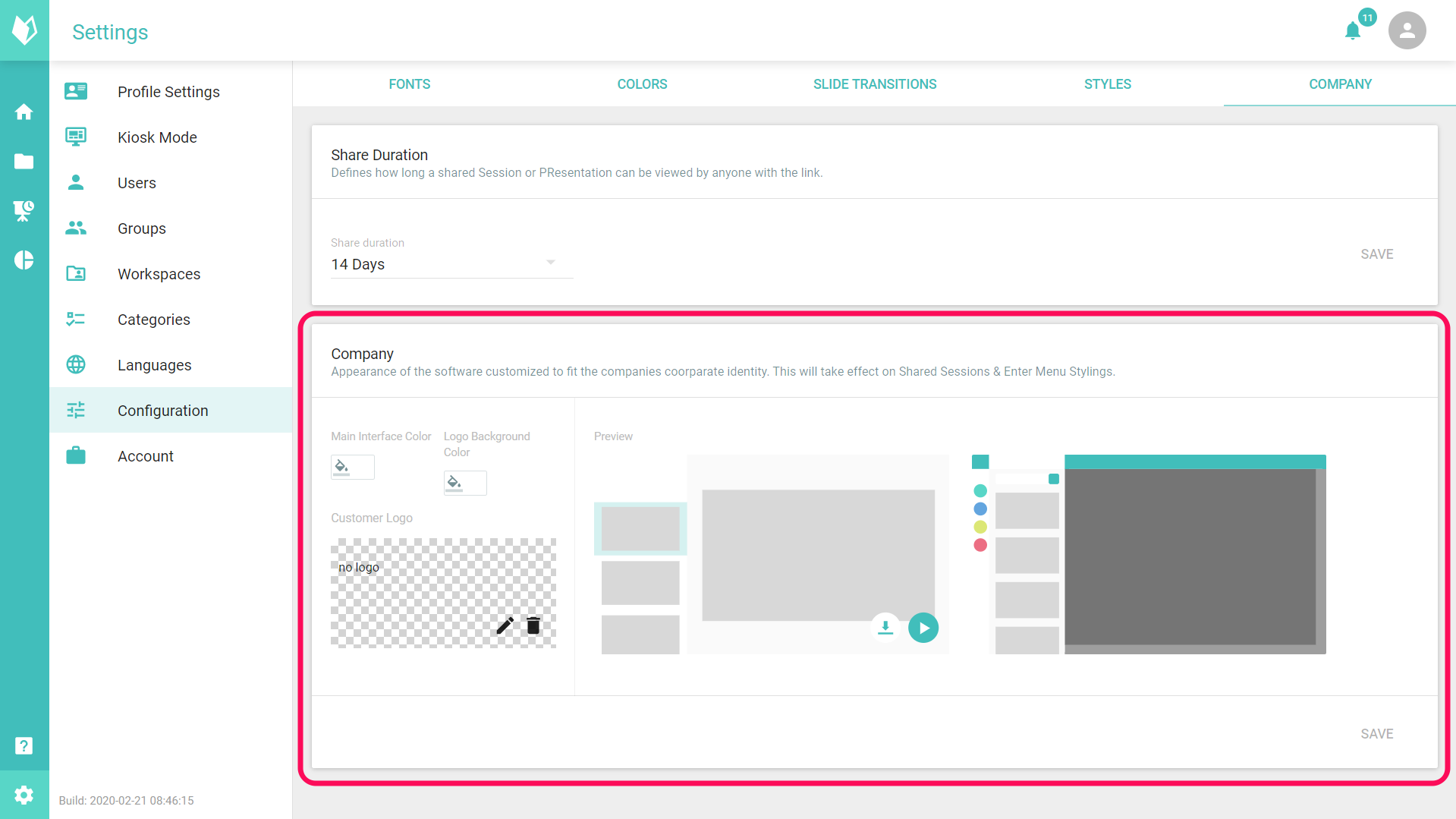
Task: Save the Company appearance settings
Action: point(1377,734)
